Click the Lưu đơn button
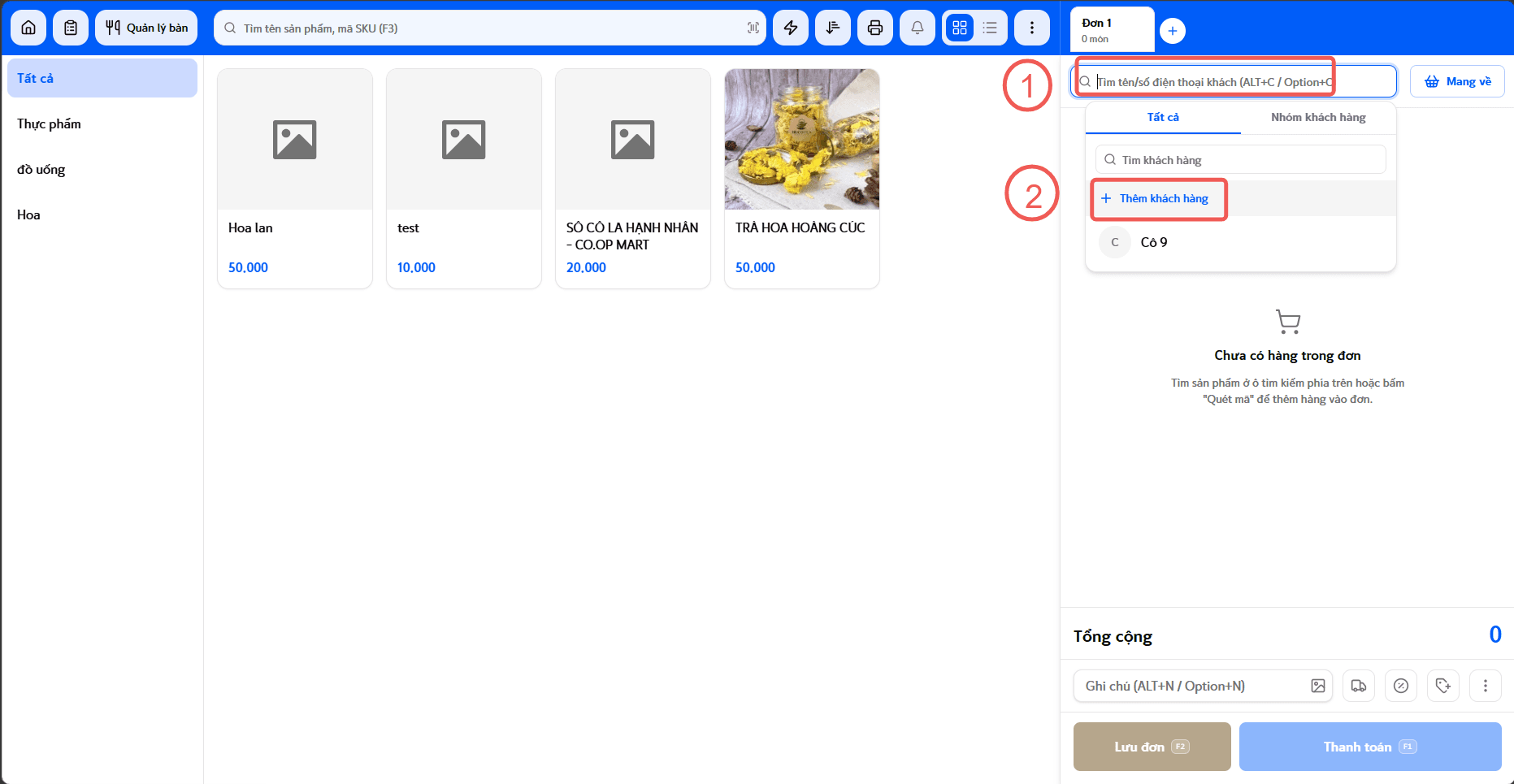The width and height of the screenshot is (1514, 784). [1152, 747]
